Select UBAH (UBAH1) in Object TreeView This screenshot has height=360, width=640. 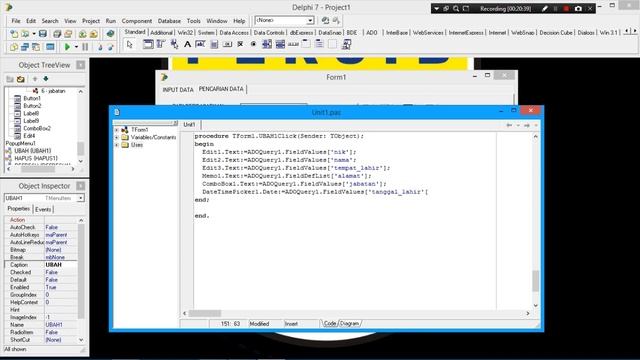click(33, 151)
